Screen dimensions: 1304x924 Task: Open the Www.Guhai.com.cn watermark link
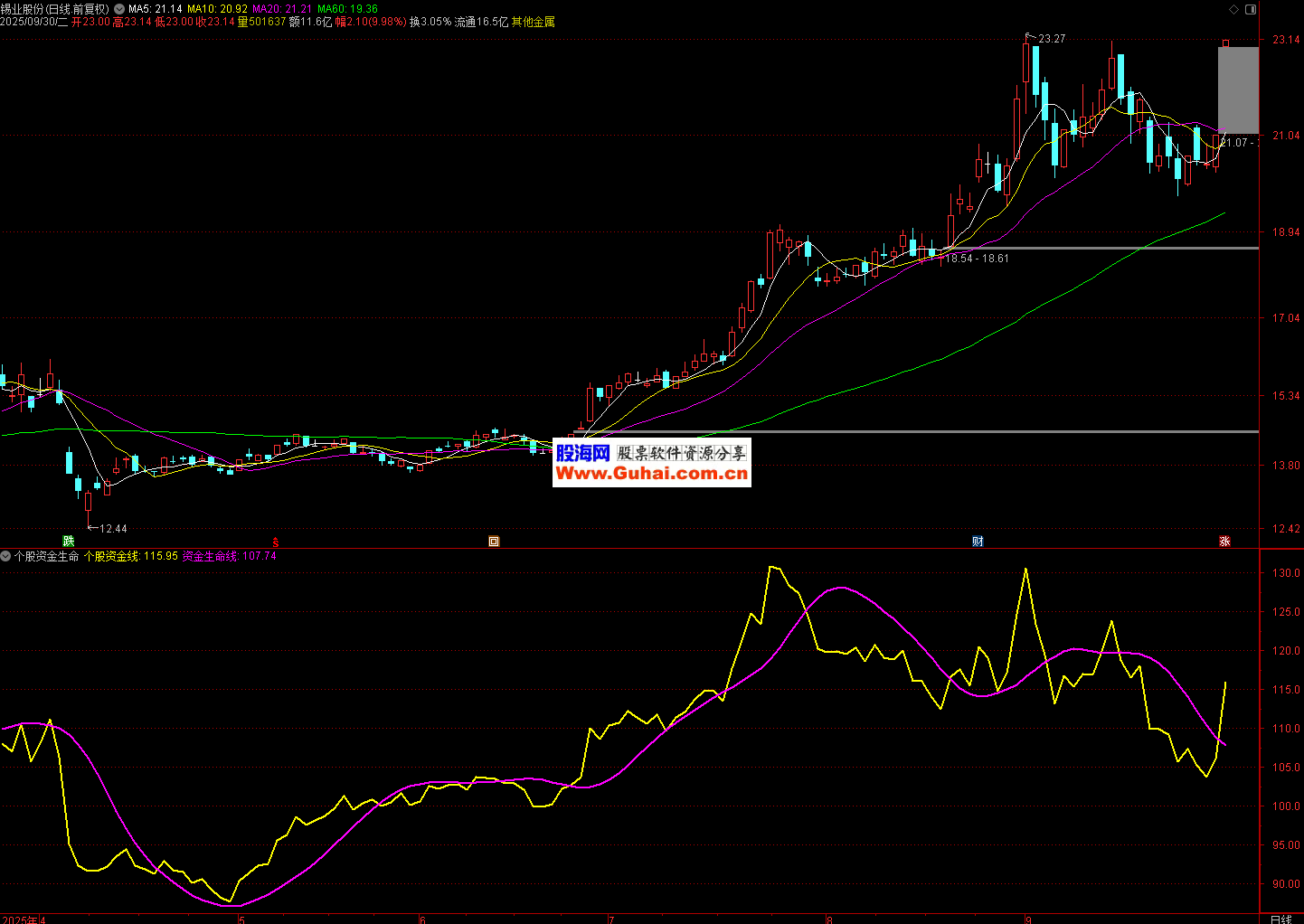tap(651, 473)
